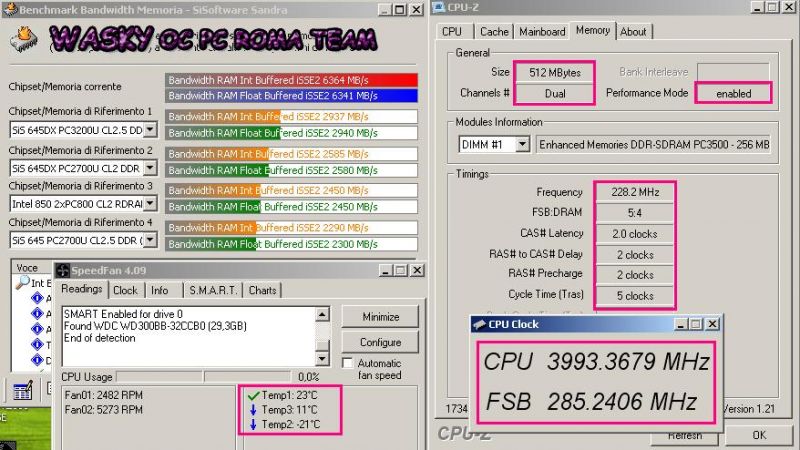Click the 512 MBytes size field
The height and width of the screenshot is (450, 800).
pyautogui.click(x=555, y=72)
